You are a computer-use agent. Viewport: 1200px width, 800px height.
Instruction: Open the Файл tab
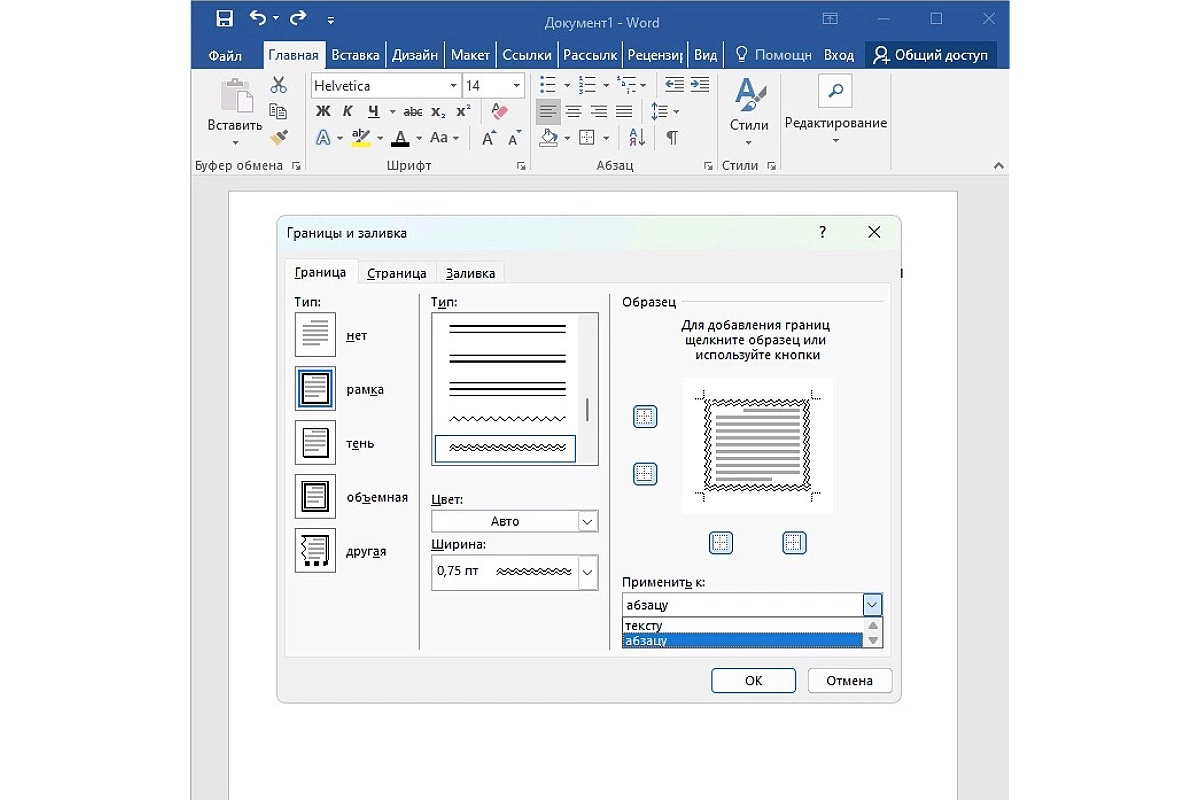coord(226,56)
